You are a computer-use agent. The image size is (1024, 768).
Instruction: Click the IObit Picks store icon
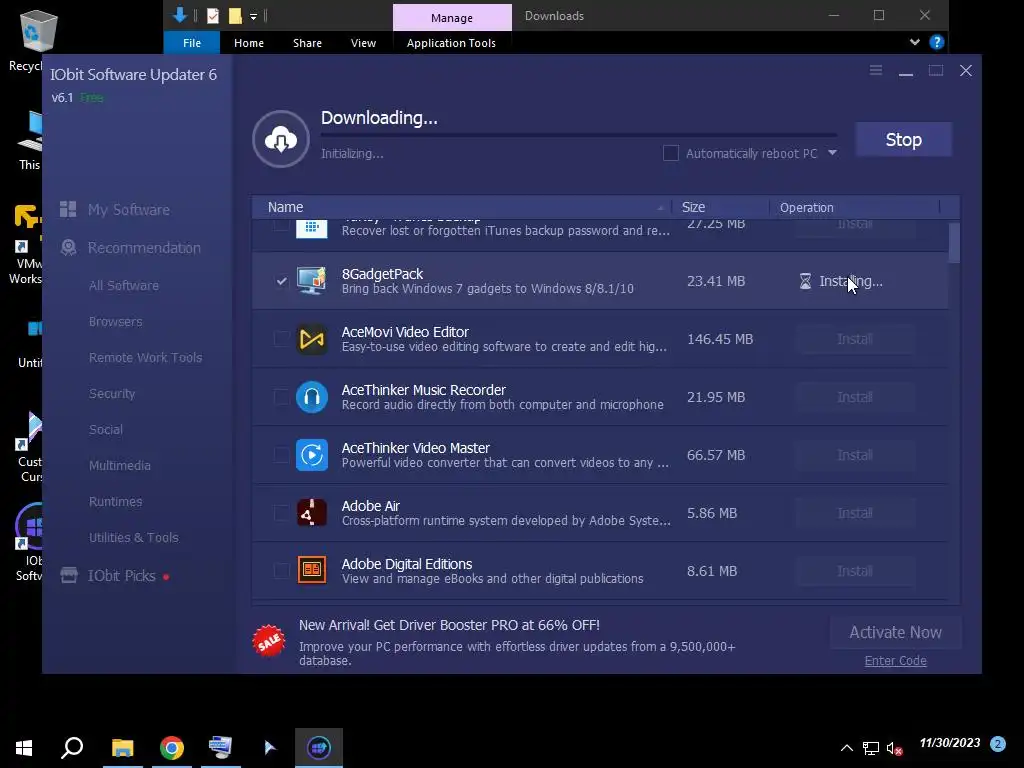[x=69, y=575]
